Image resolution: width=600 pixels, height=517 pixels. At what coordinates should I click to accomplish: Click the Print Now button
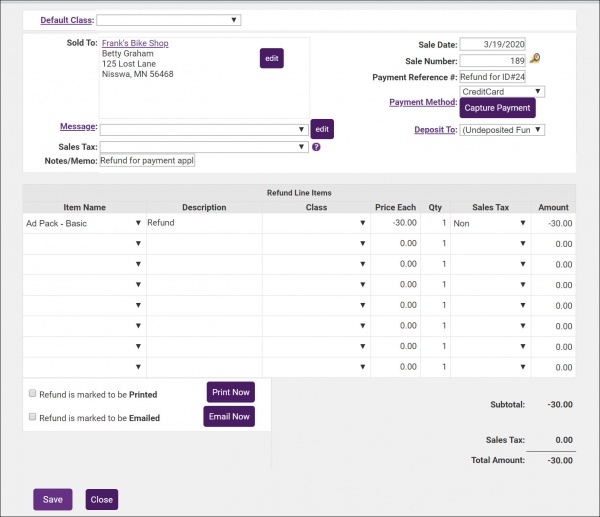point(229,392)
